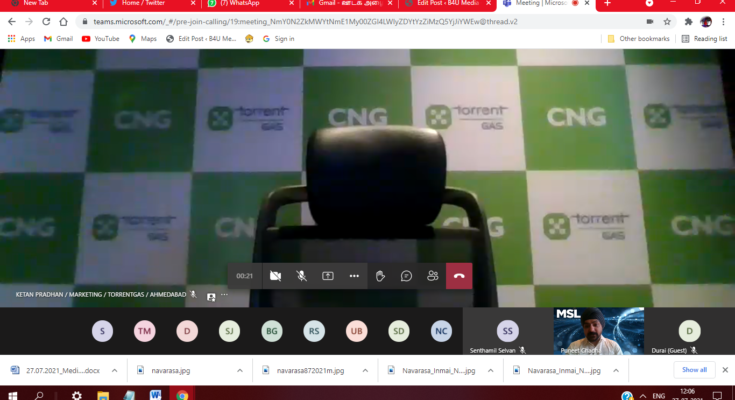Unmute the microphone in the meeting toolbar
Screen dimensions: 735x400
[x=301, y=276]
